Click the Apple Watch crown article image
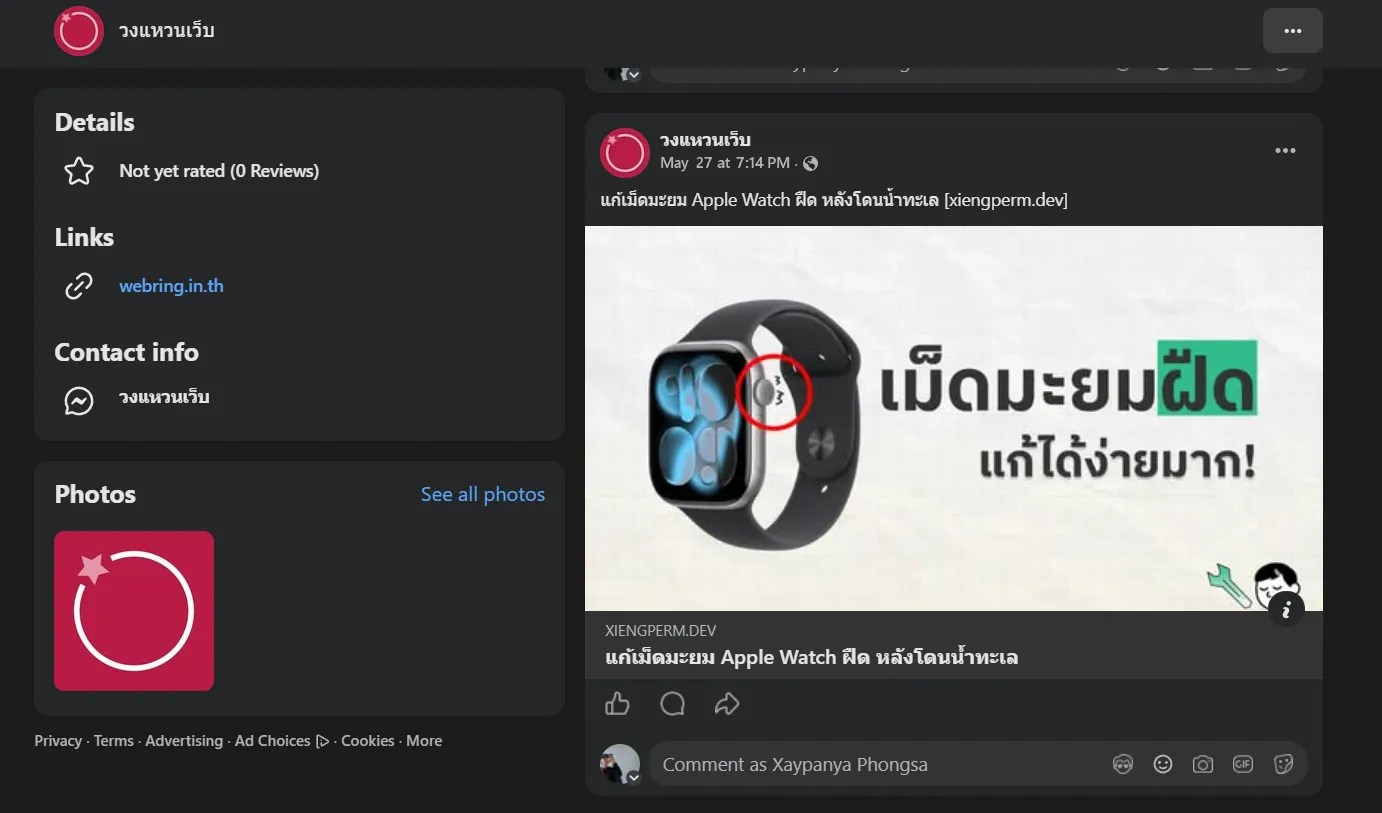 tap(954, 418)
